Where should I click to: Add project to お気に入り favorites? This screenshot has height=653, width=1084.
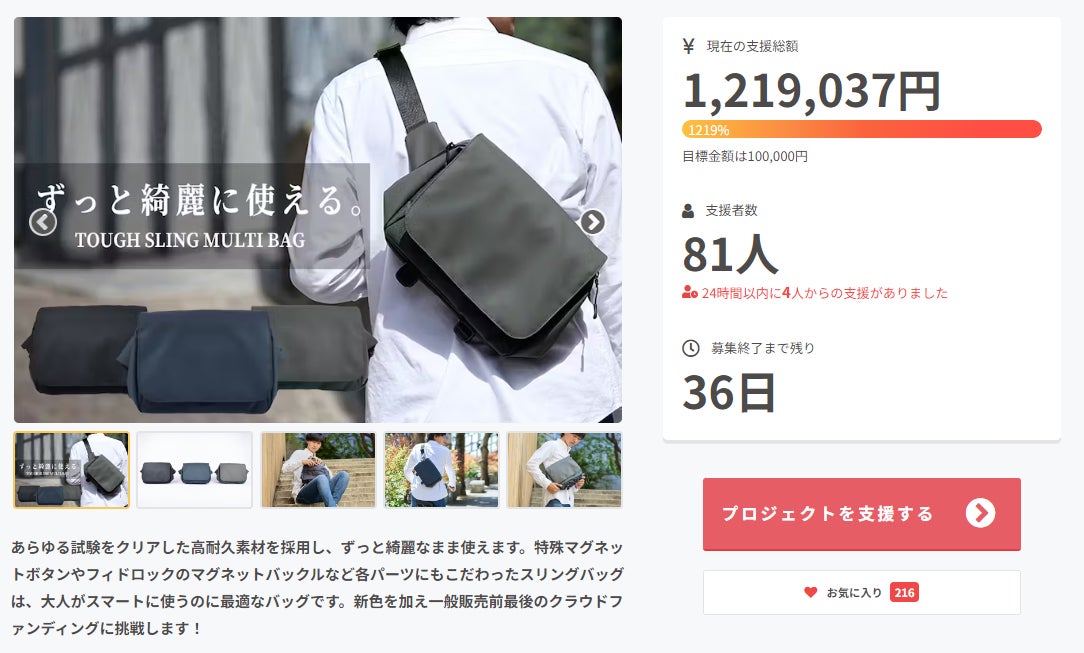861,592
